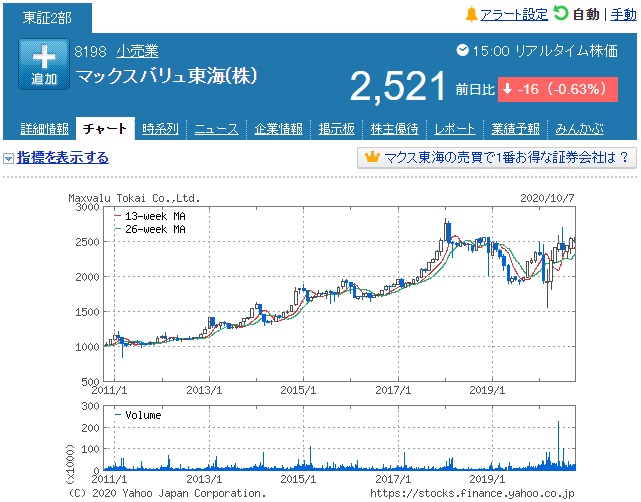Open the 小売業 sector link
This screenshot has width=641, height=502.
137,51
